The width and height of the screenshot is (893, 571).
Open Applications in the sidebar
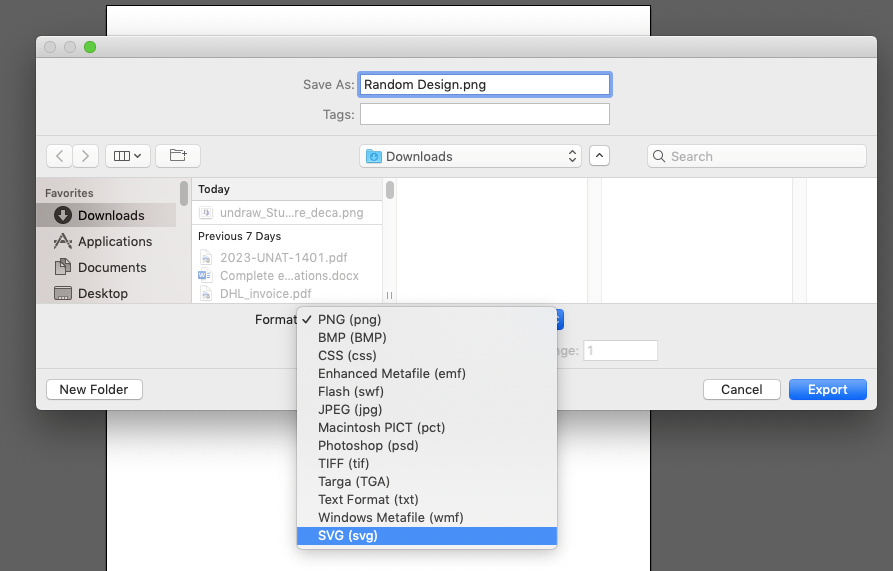coord(114,241)
